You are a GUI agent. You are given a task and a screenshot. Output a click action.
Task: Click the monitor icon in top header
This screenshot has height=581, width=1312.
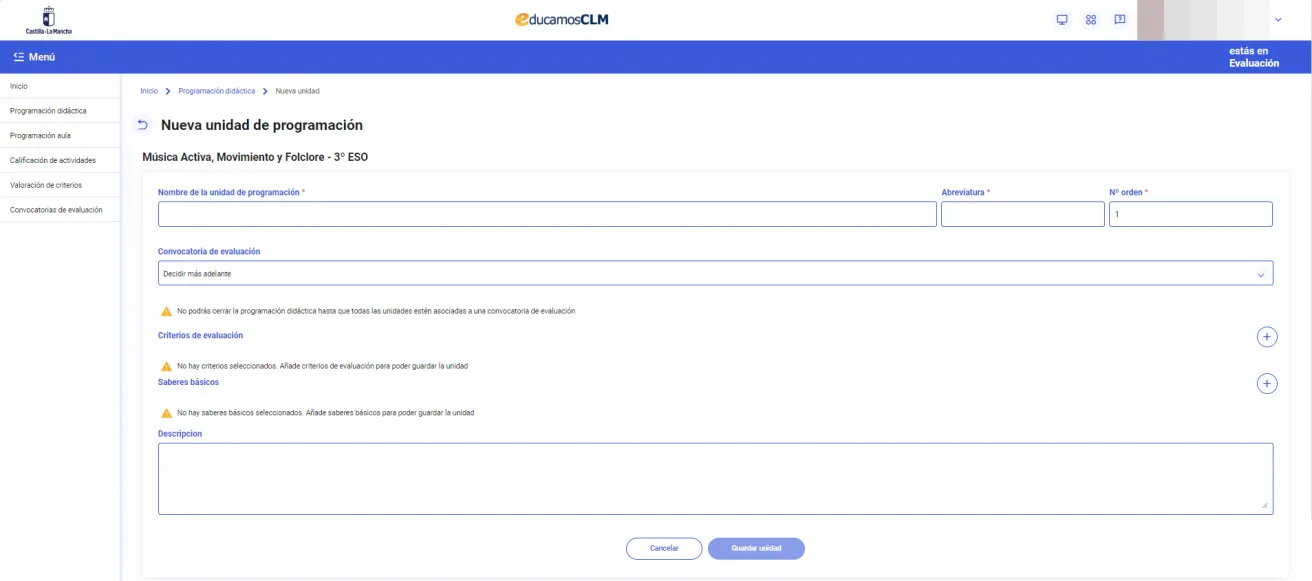point(1062,20)
